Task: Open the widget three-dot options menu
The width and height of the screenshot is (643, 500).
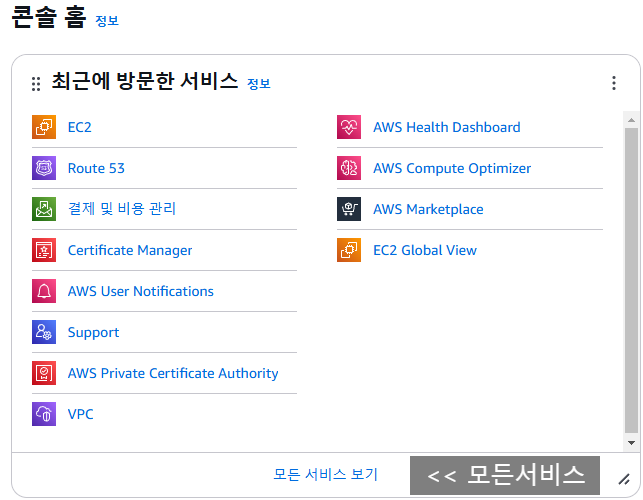Action: (614, 83)
